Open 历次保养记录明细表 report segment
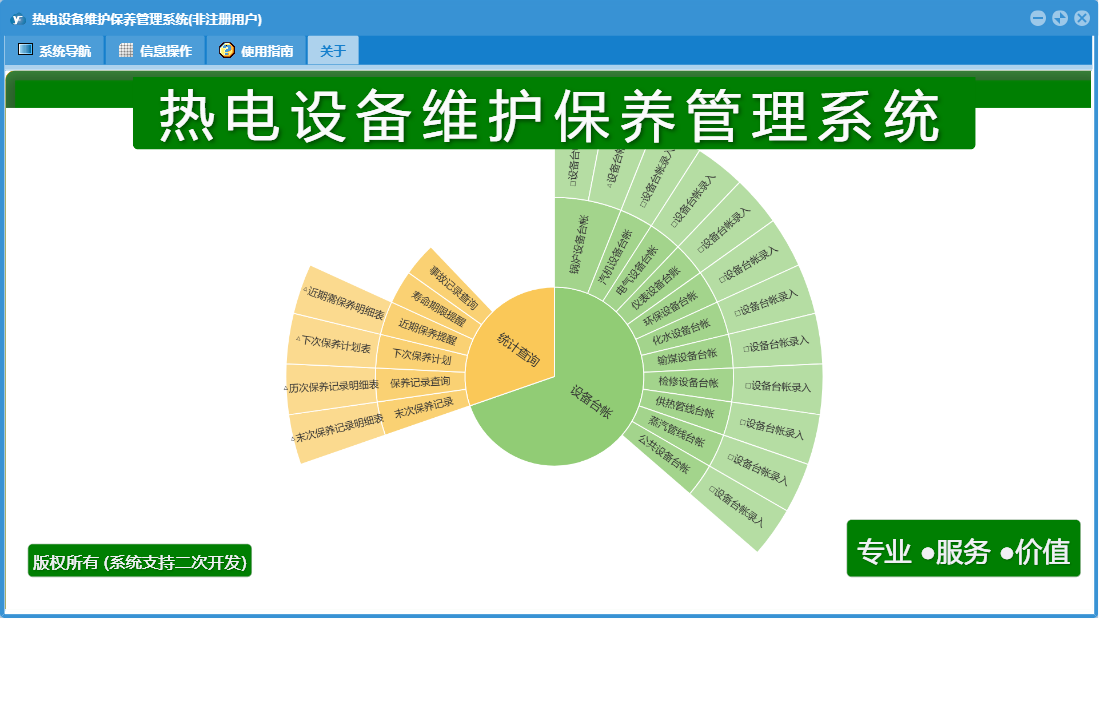The image size is (1099, 723). coord(332,386)
